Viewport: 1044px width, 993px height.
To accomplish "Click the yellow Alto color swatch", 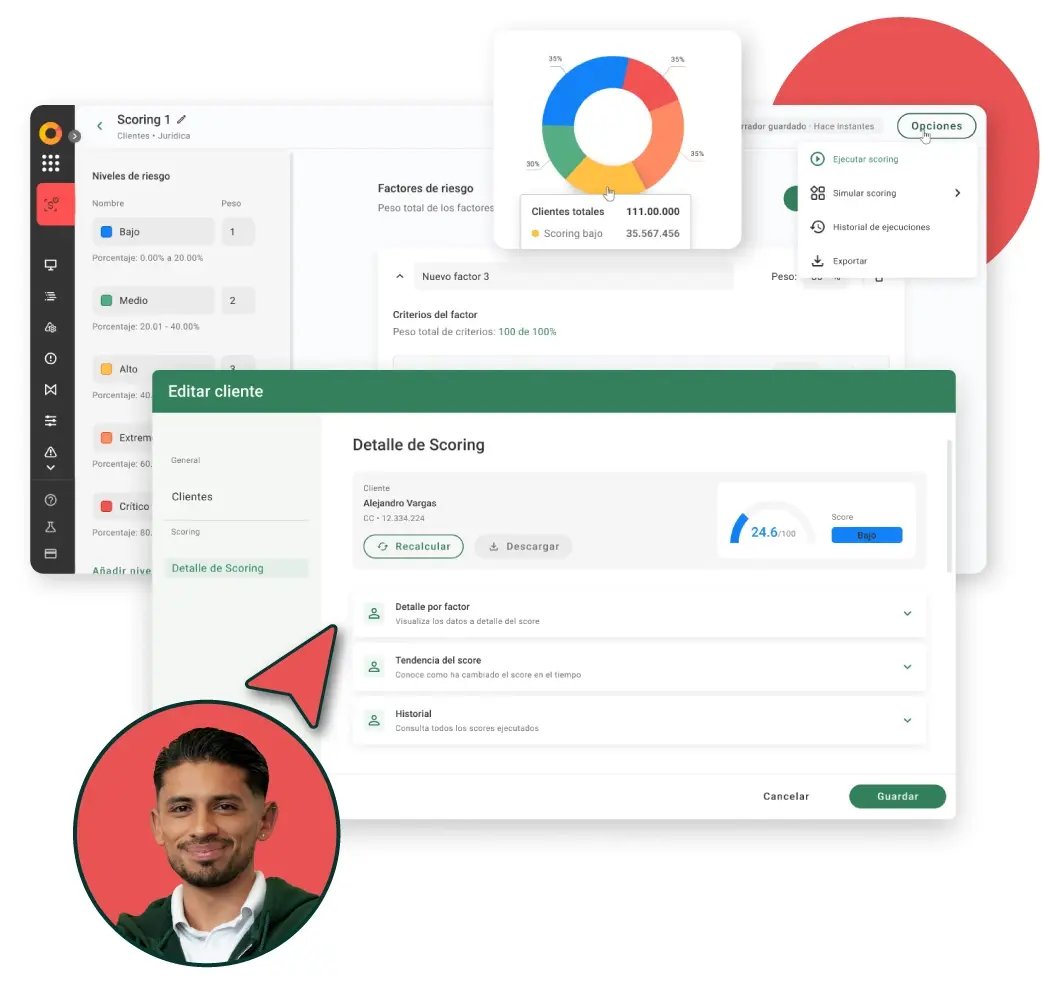I will pos(106,369).
